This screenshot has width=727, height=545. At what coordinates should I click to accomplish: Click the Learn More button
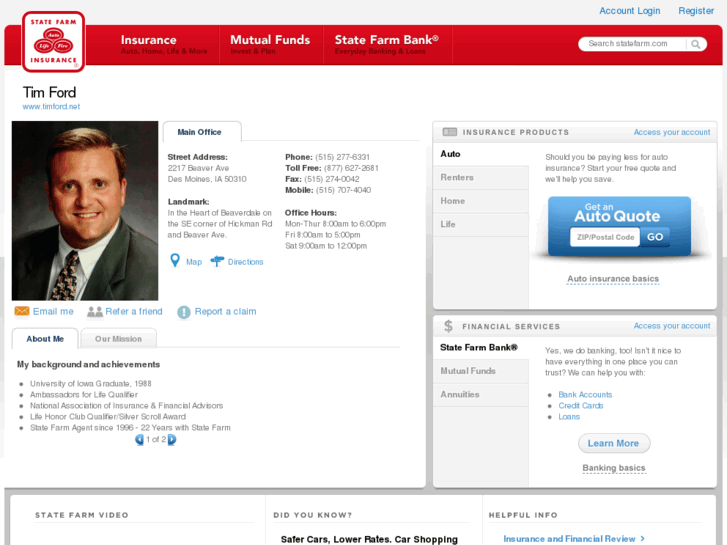[x=614, y=443]
